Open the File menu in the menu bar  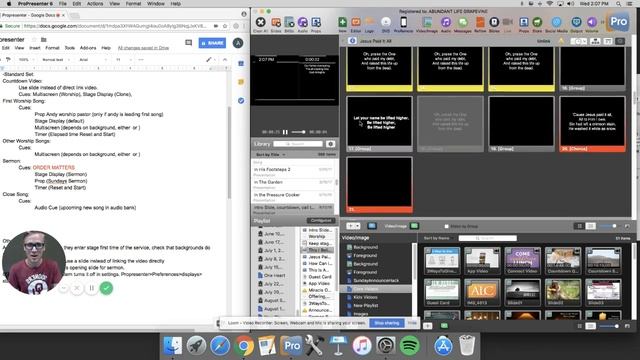pos(62,4)
